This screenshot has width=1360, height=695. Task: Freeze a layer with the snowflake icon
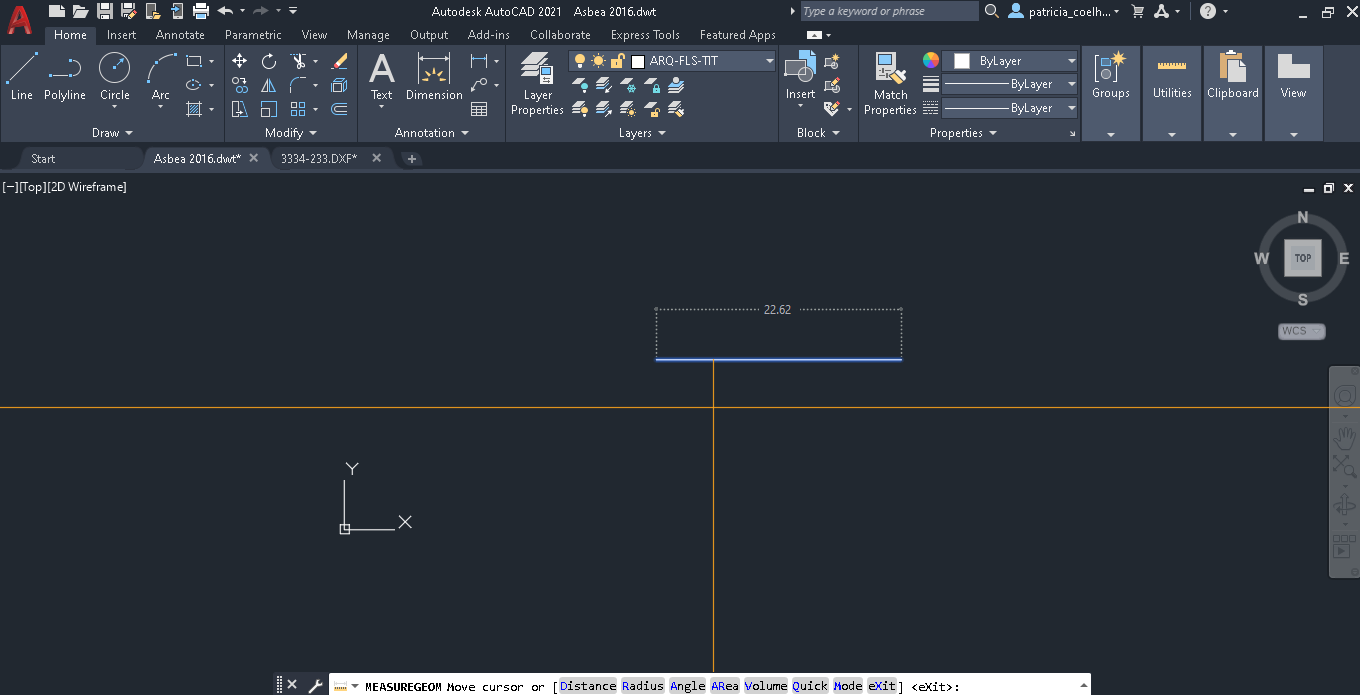[629, 87]
